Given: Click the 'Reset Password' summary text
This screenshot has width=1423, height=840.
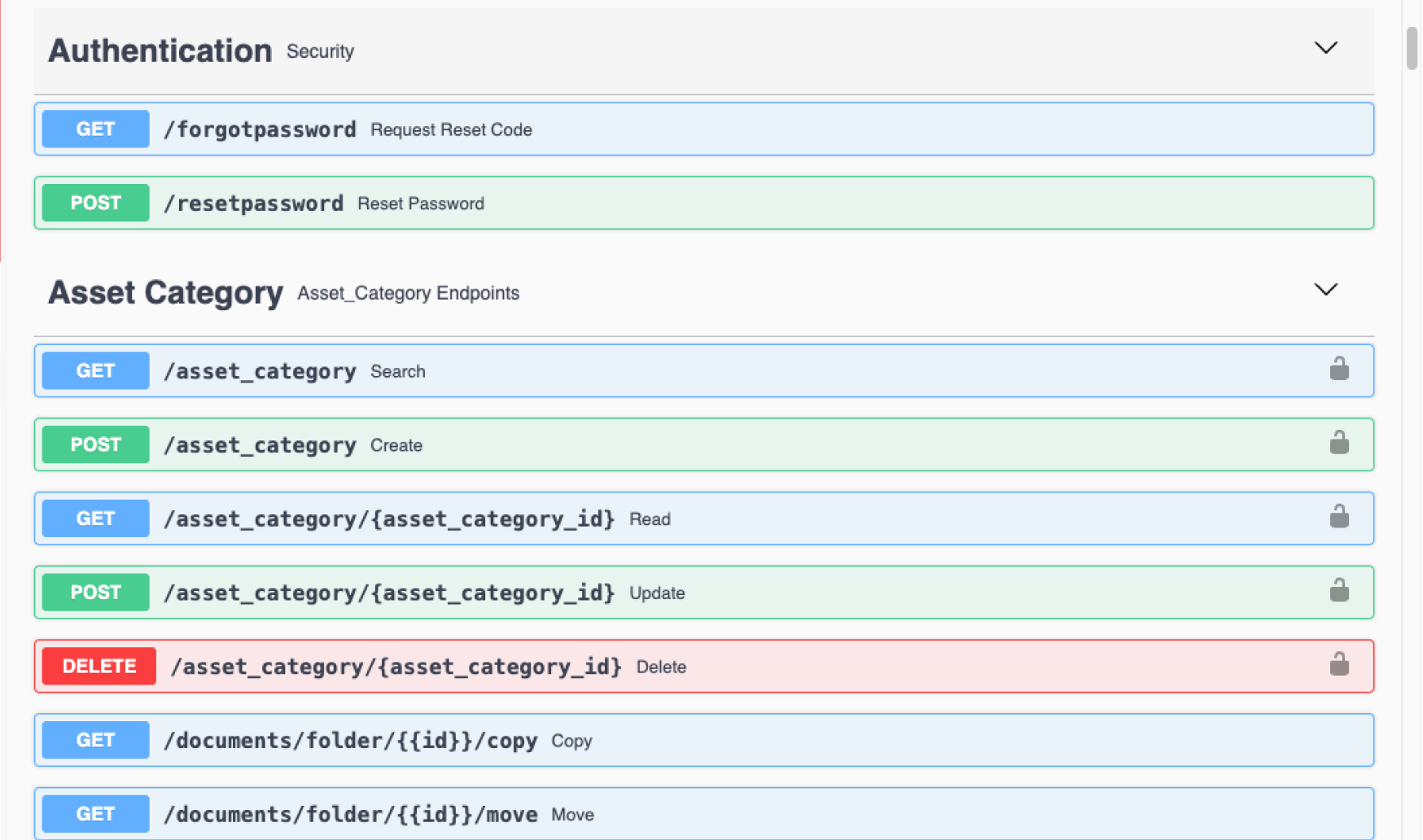Looking at the screenshot, I should [x=421, y=204].
